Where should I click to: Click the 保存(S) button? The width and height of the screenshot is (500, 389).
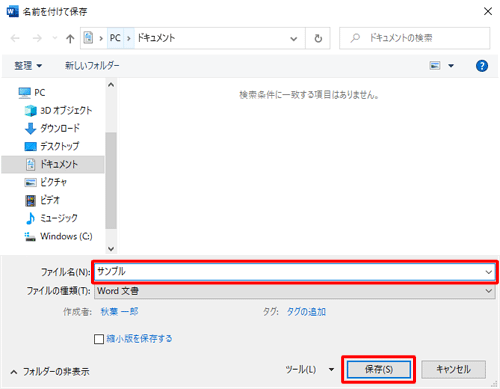[379, 369]
